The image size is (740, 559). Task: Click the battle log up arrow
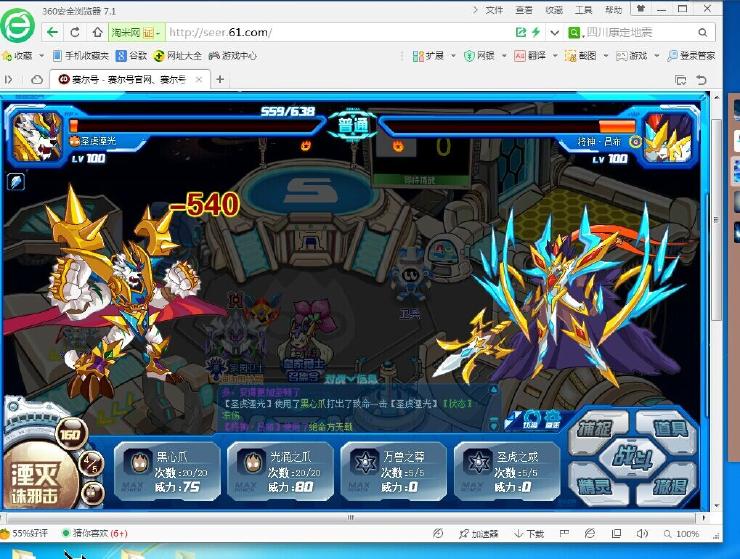494,390
